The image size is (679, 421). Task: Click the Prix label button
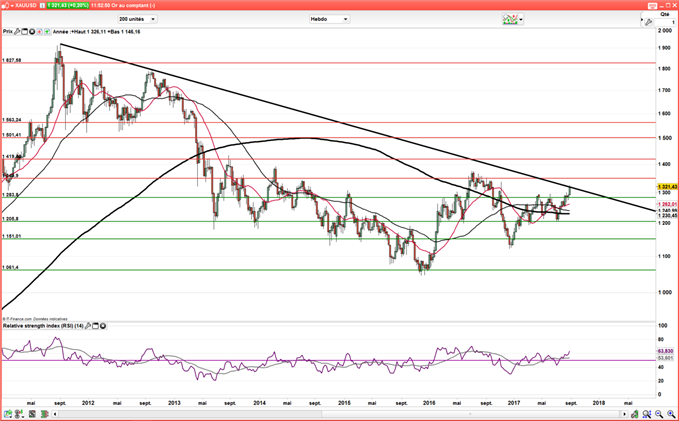coord(8,32)
